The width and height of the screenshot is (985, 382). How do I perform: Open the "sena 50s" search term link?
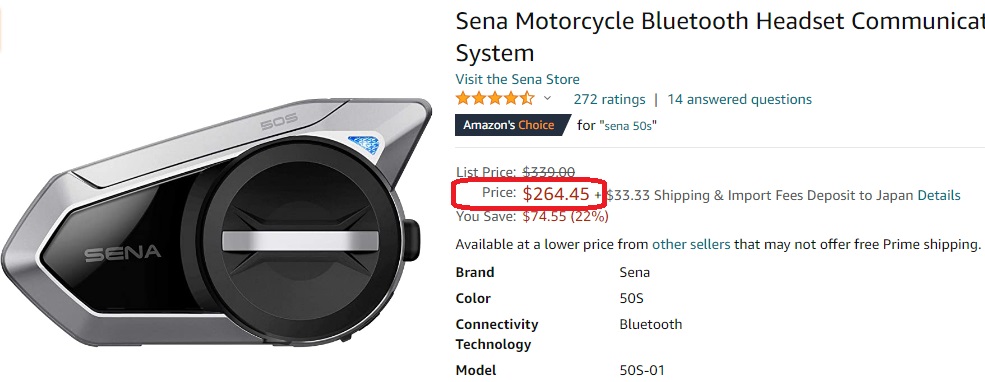coord(630,126)
